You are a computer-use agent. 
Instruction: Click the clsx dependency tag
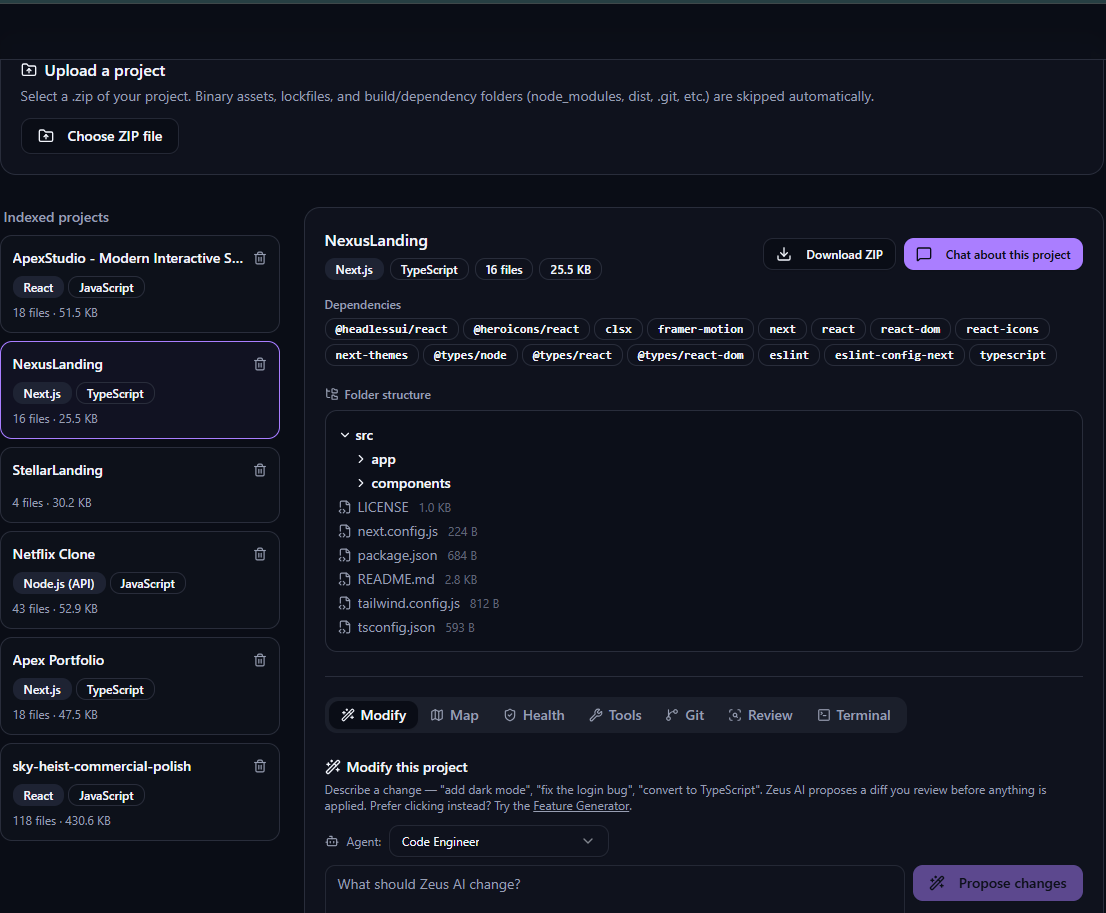tap(619, 329)
